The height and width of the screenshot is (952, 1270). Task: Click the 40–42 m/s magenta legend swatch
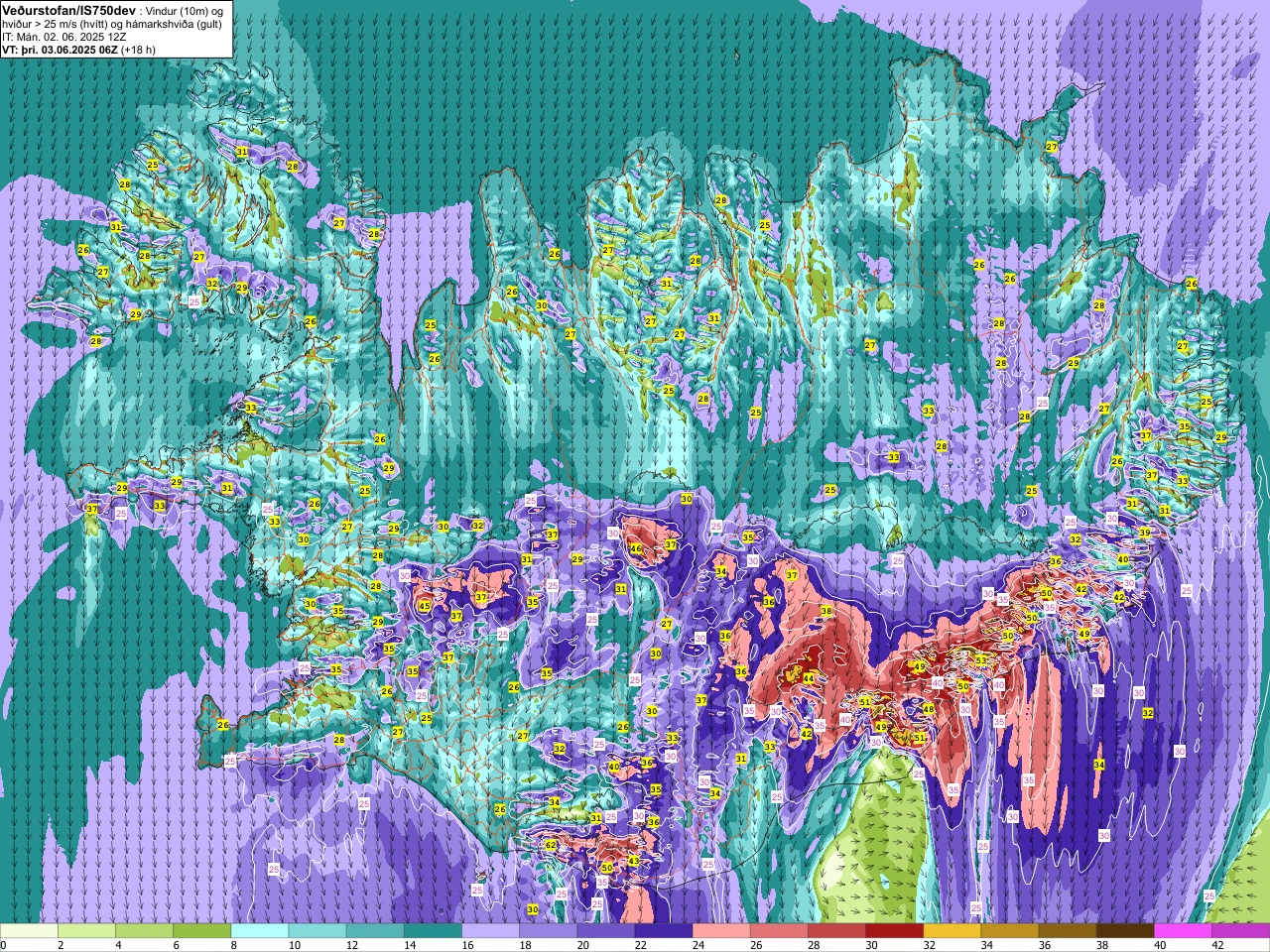1184,931
